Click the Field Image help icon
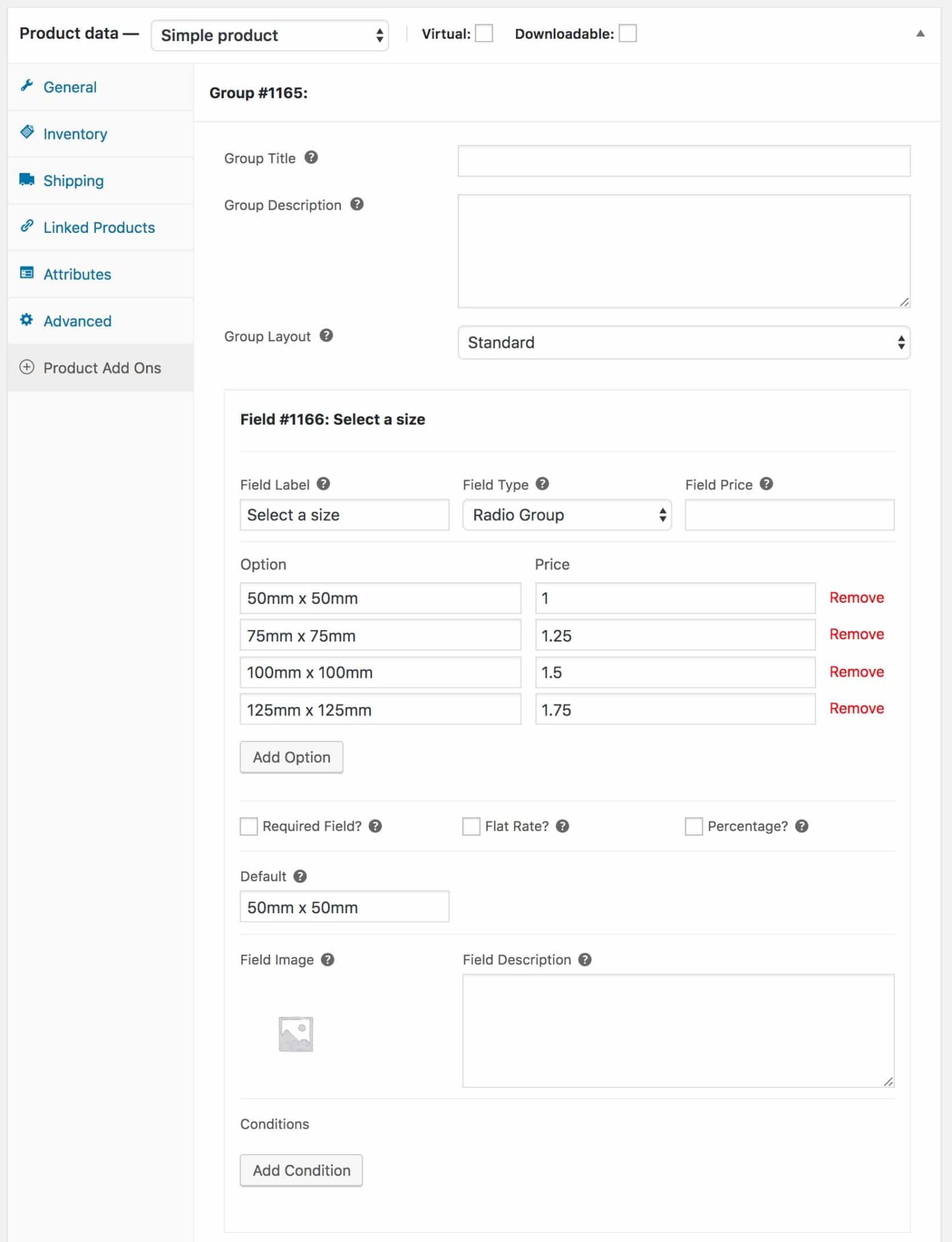 327,959
